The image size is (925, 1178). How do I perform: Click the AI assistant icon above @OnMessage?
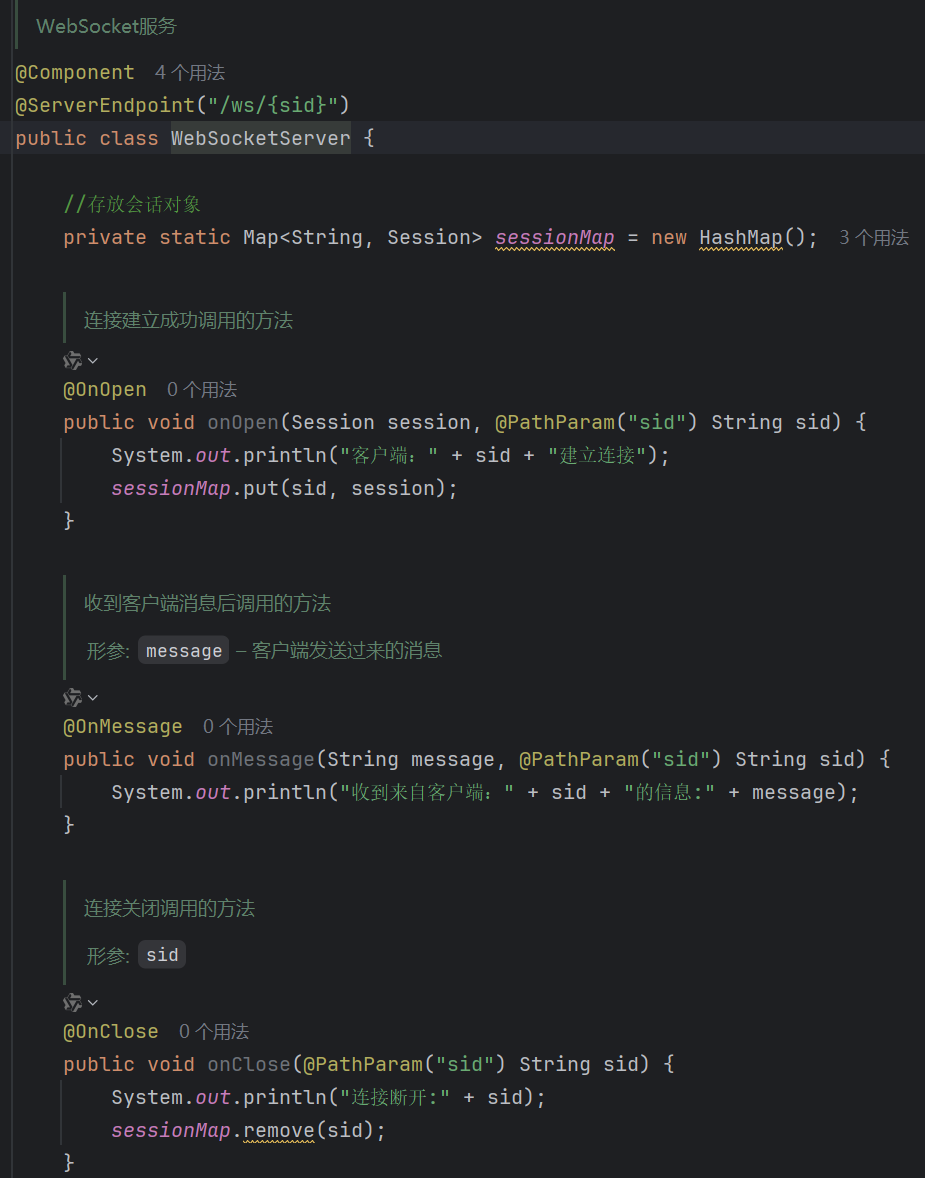[72, 697]
